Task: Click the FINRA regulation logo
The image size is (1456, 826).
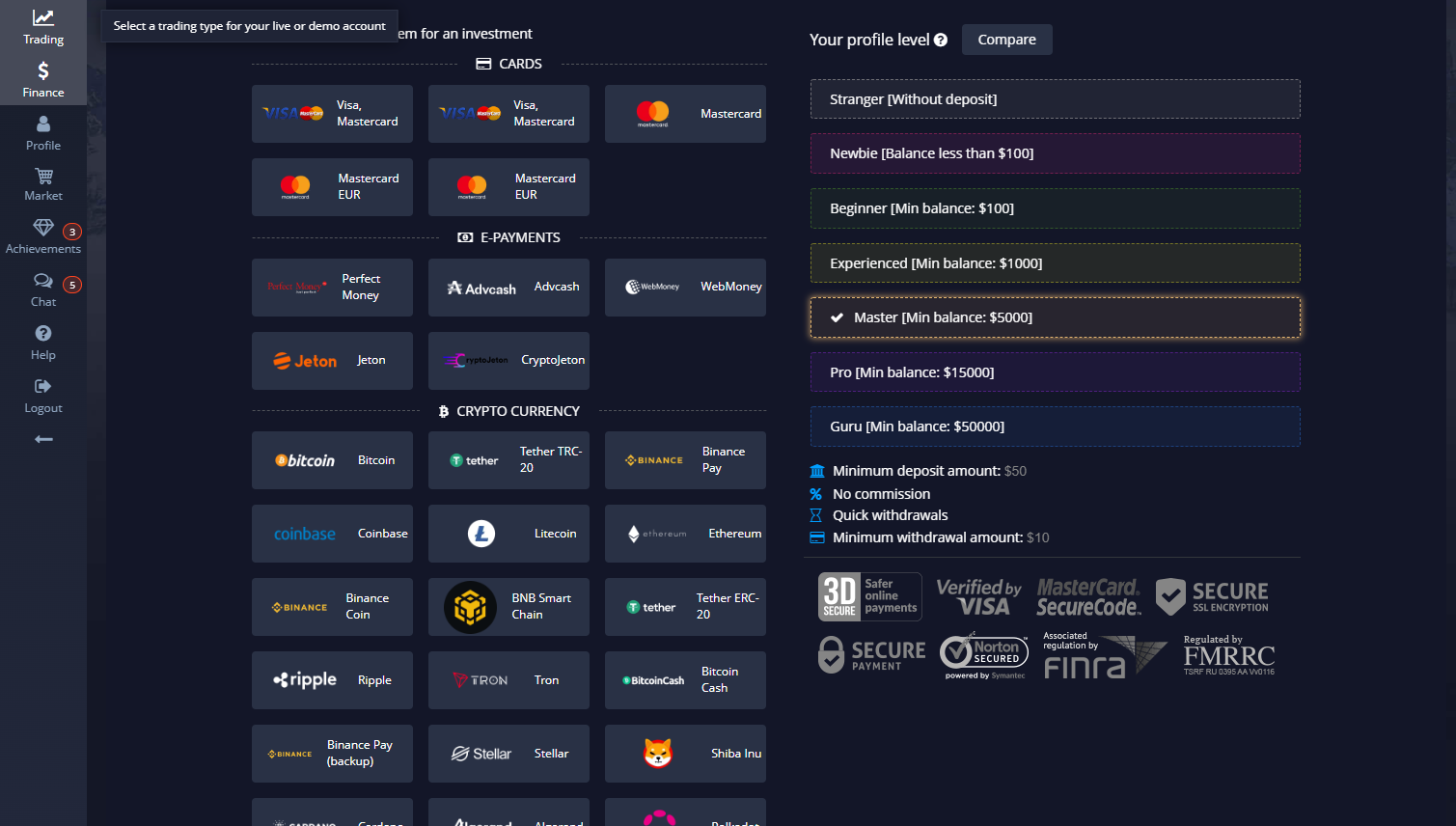Action: click(1104, 656)
